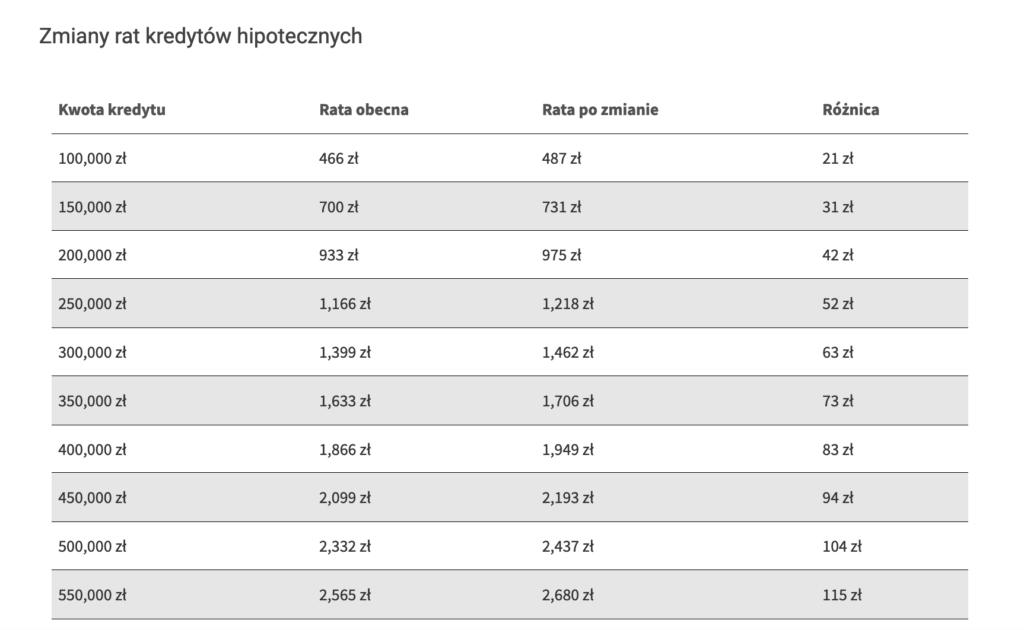Select the 150,000 zł loan amount cell

[x=92, y=207]
